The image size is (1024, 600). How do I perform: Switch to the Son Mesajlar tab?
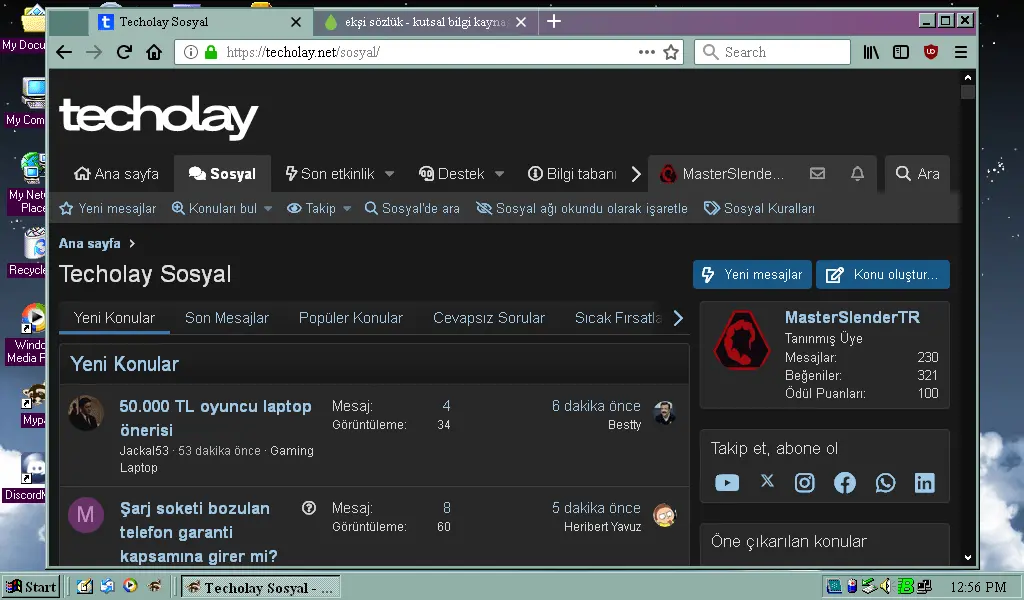tap(227, 318)
